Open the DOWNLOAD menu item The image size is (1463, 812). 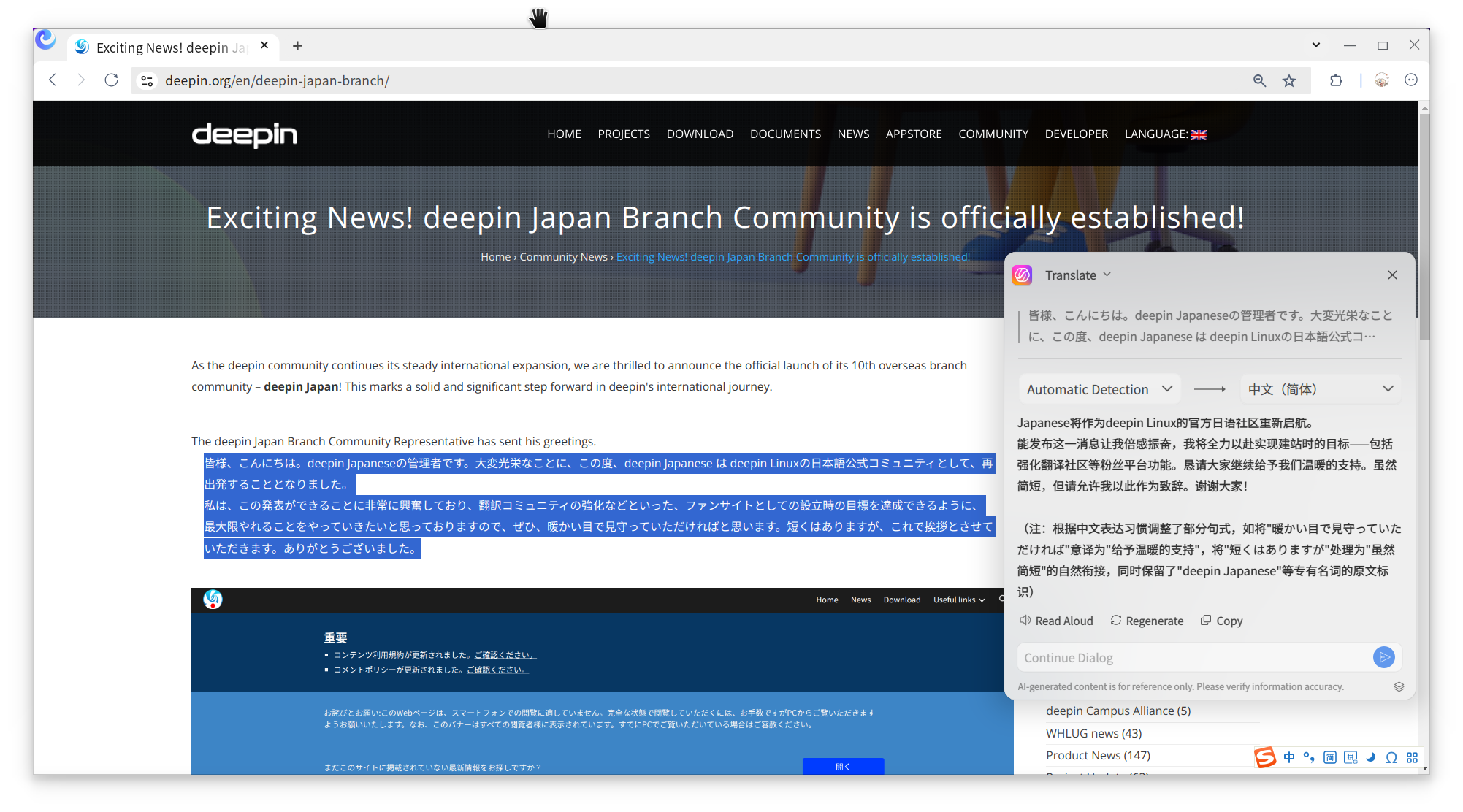coord(700,134)
